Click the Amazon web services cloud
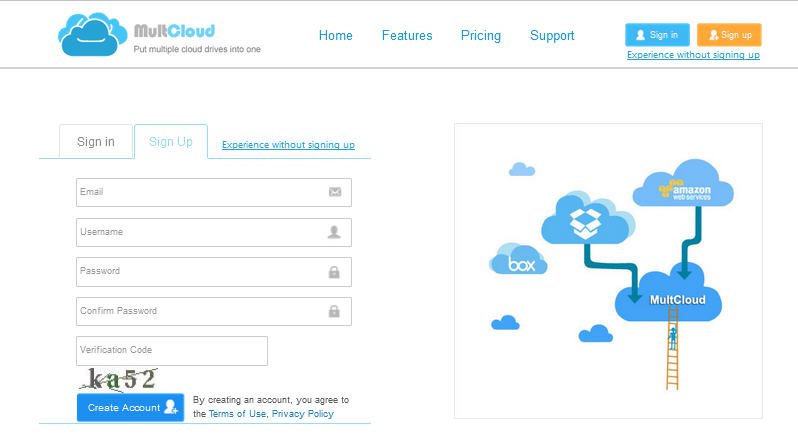This screenshot has height=446, width=798. pyautogui.click(x=683, y=184)
